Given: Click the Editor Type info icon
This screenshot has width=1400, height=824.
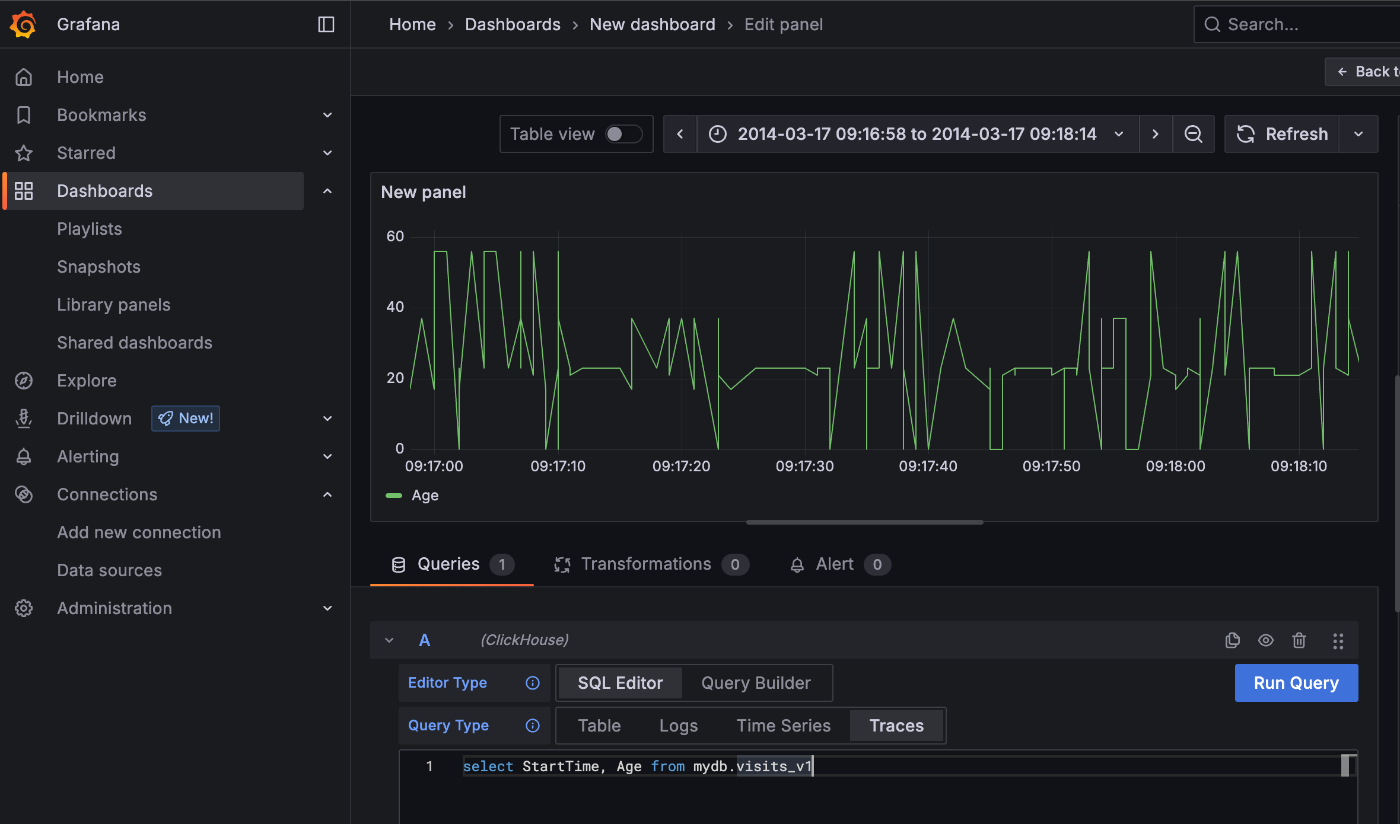Looking at the screenshot, I should [533, 683].
